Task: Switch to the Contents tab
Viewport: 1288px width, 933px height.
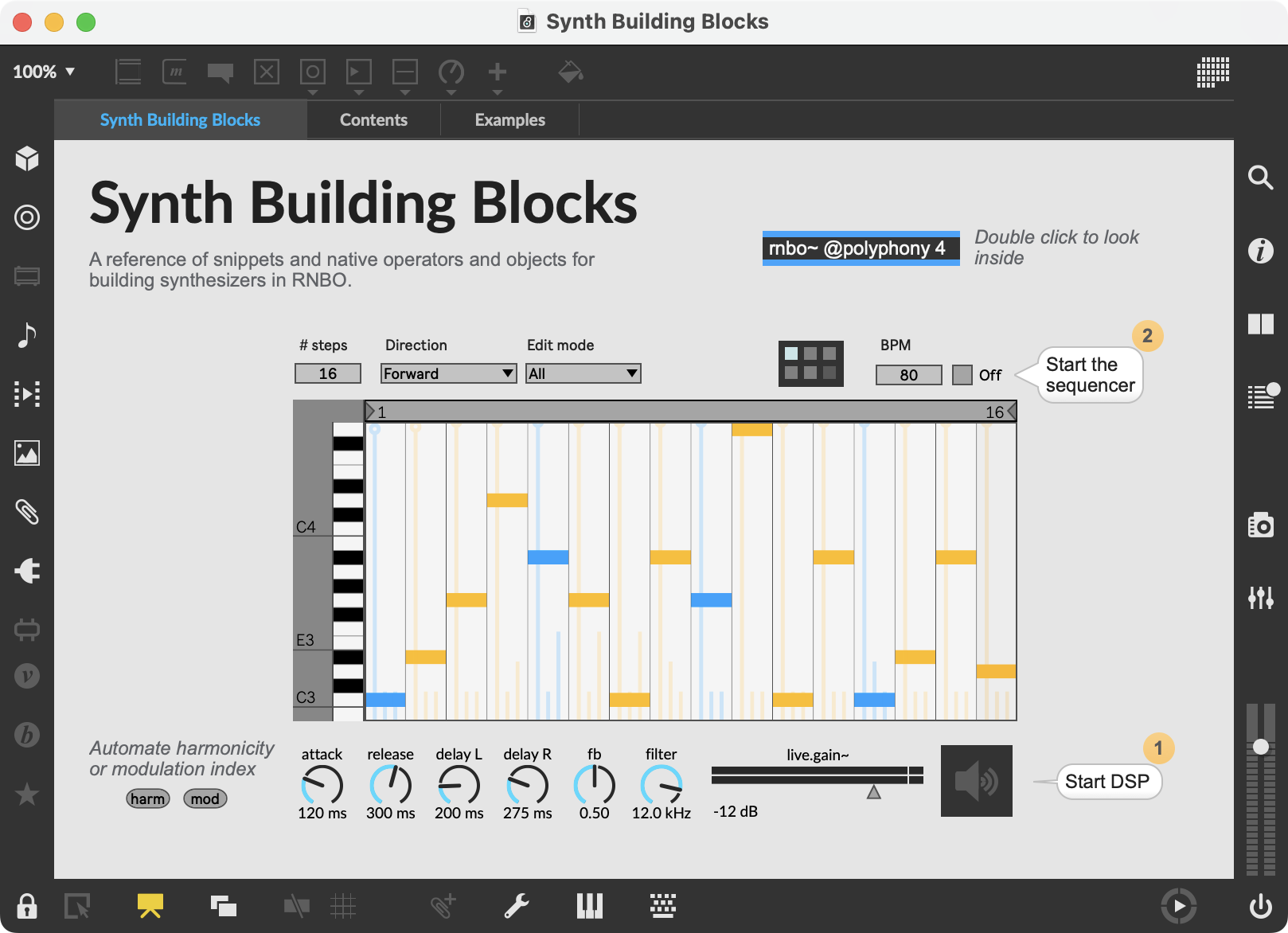Action: (x=373, y=119)
